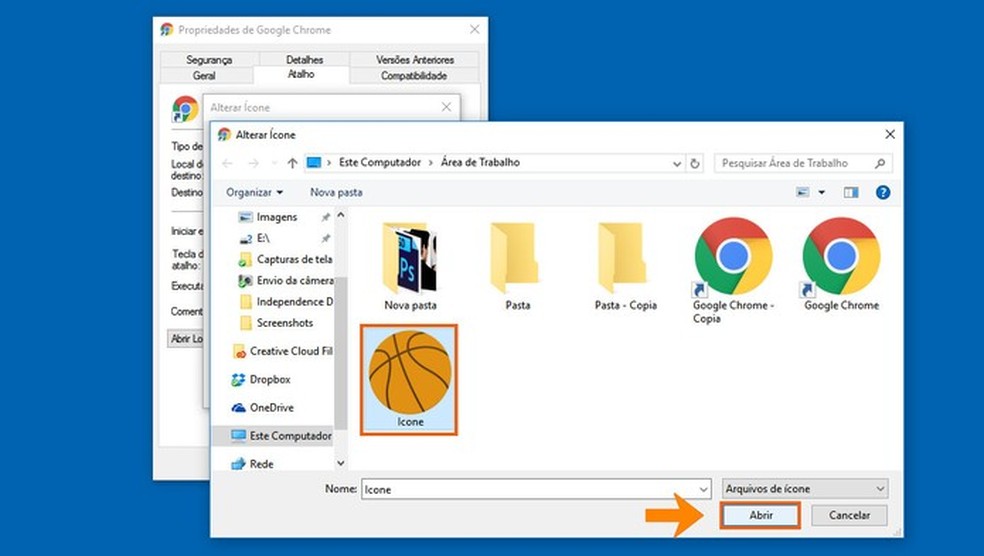Select Google Chrome - Copia shortcut
Image resolution: width=984 pixels, height=556 pixels.
point(733,270)
